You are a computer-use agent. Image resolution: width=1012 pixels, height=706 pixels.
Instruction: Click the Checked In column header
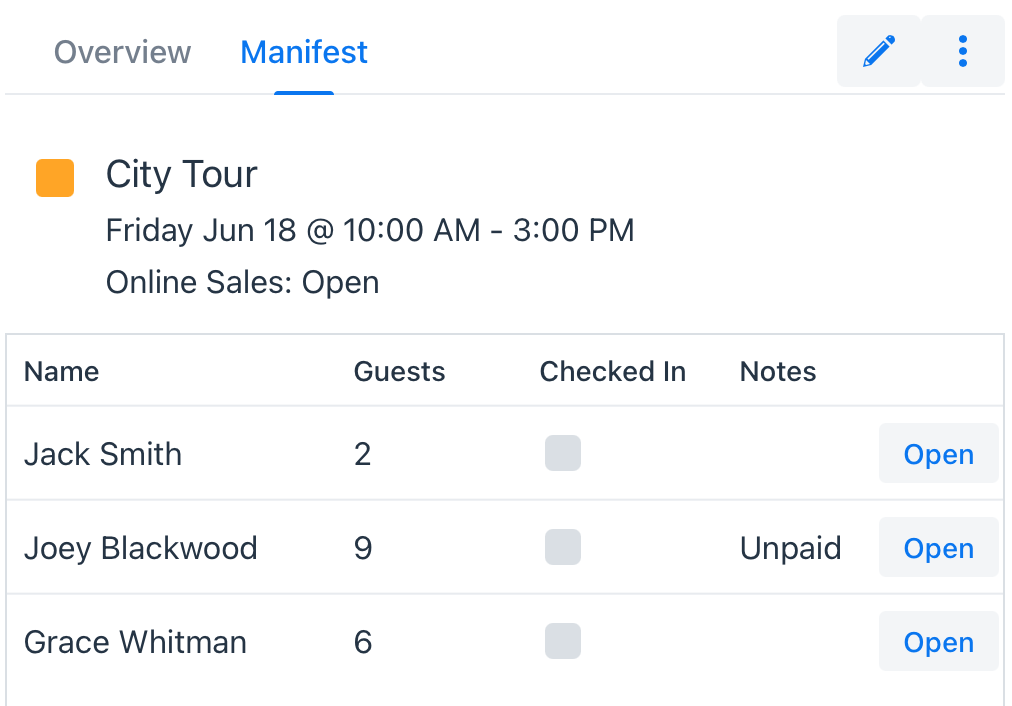pyautogui.click(x=612, y=372)
